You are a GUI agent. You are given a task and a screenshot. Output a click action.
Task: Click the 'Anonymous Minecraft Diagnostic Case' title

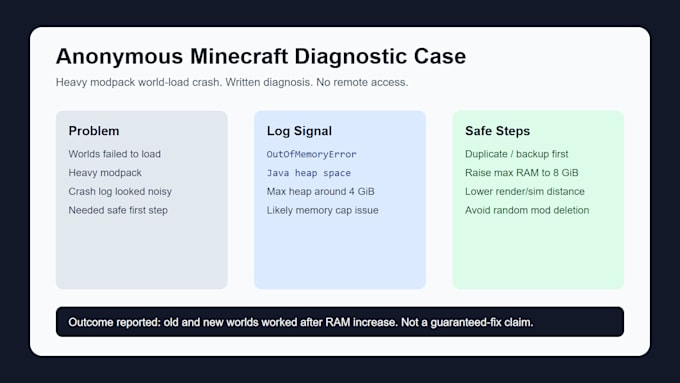[x=261, y=56]
